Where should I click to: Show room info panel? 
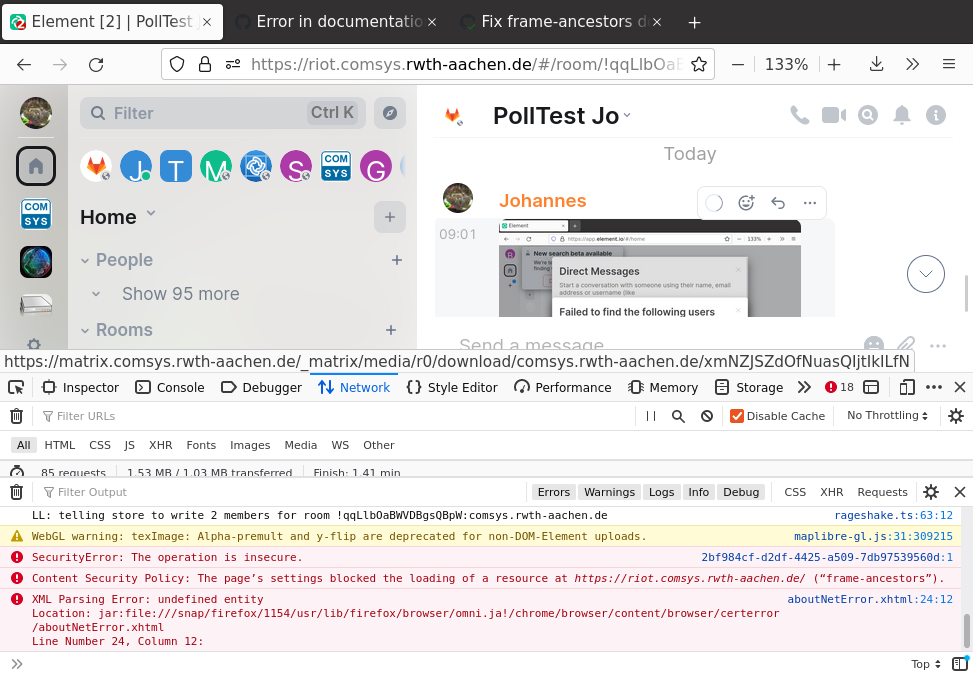point(936,115)
